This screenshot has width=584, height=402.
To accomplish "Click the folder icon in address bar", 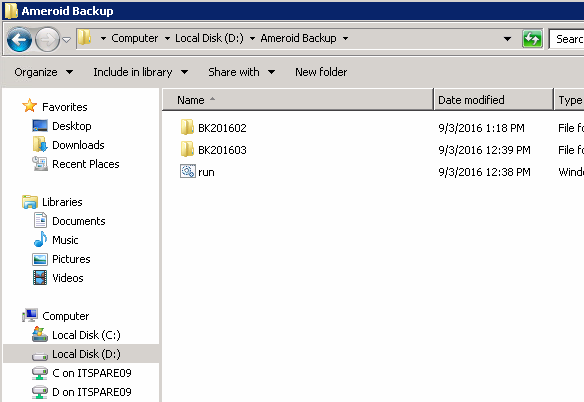I will pos(85,38).
